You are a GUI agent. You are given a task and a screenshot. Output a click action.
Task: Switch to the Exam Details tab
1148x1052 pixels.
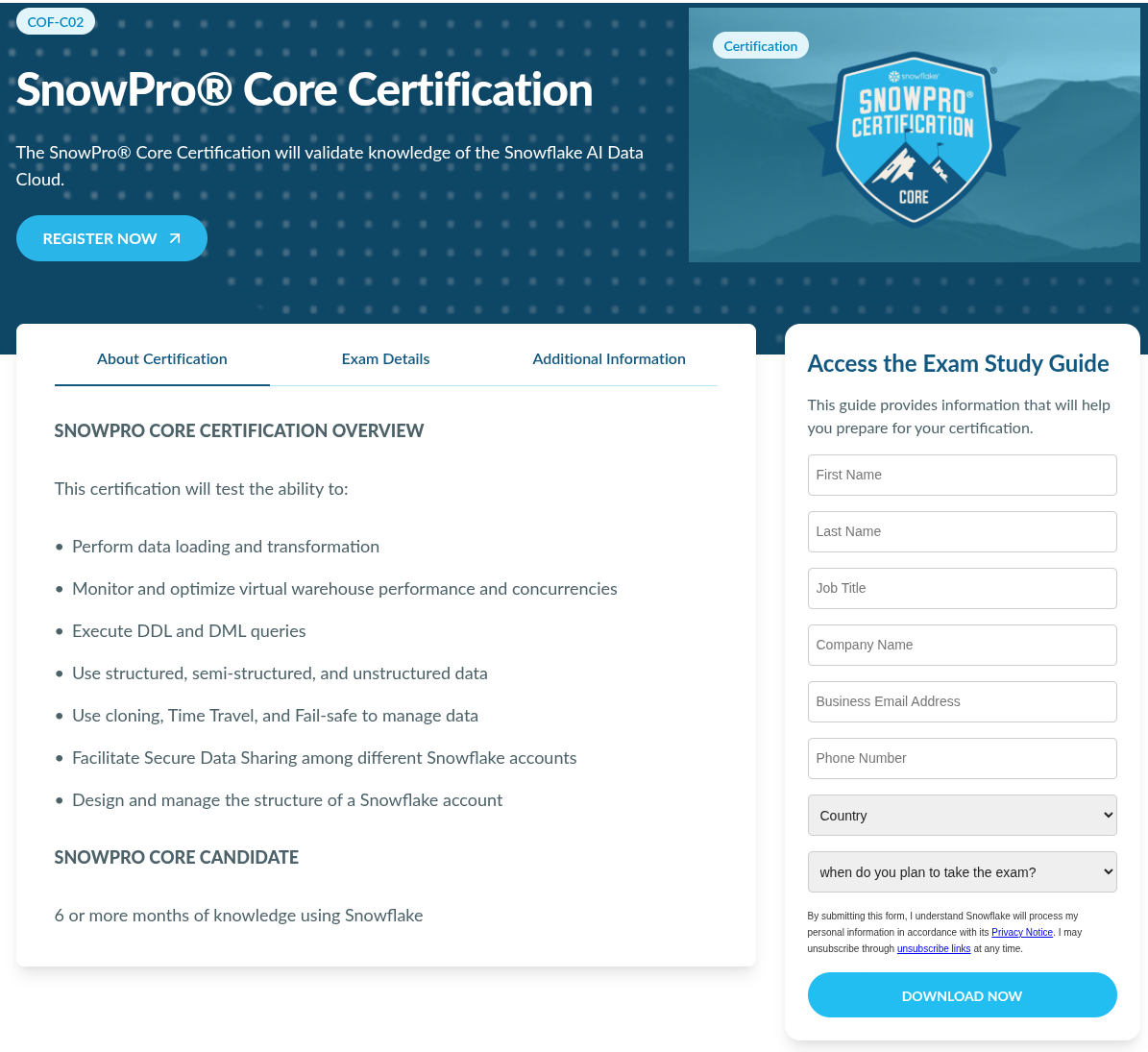(385, 358)
